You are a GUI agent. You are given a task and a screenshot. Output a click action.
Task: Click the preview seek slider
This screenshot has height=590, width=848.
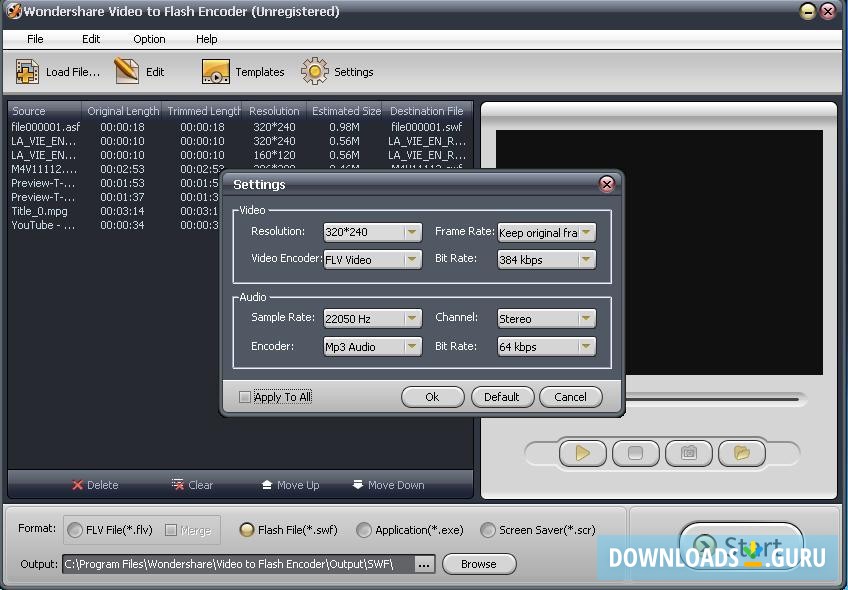coord(711,399)
